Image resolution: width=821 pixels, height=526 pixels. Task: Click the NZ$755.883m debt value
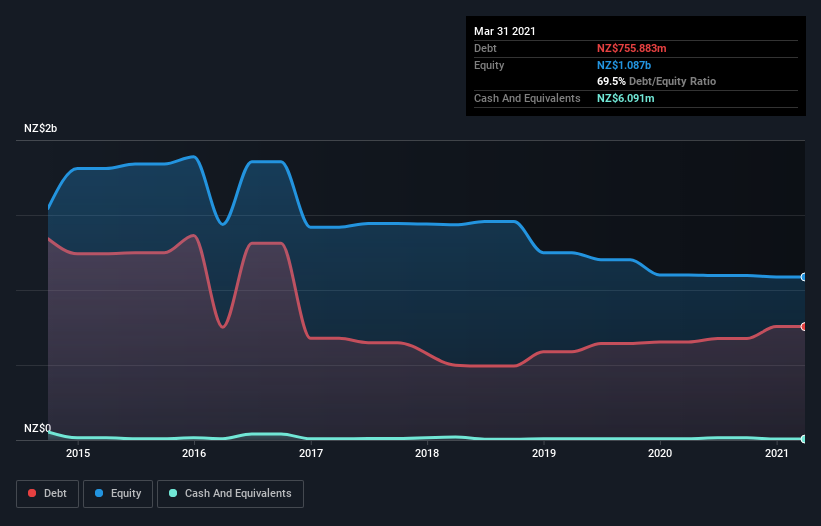pos(631,48)
